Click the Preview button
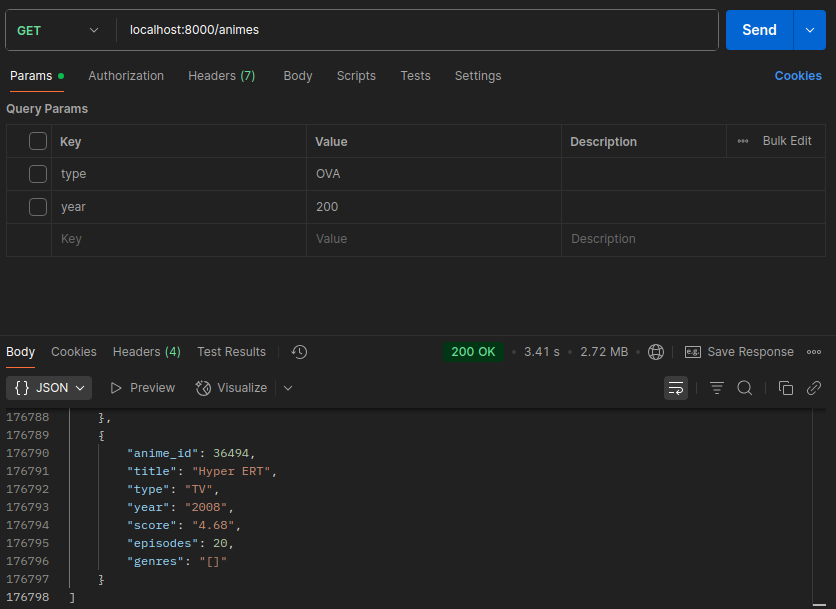This screenshot has height=609, width=836. click(142, 388)
